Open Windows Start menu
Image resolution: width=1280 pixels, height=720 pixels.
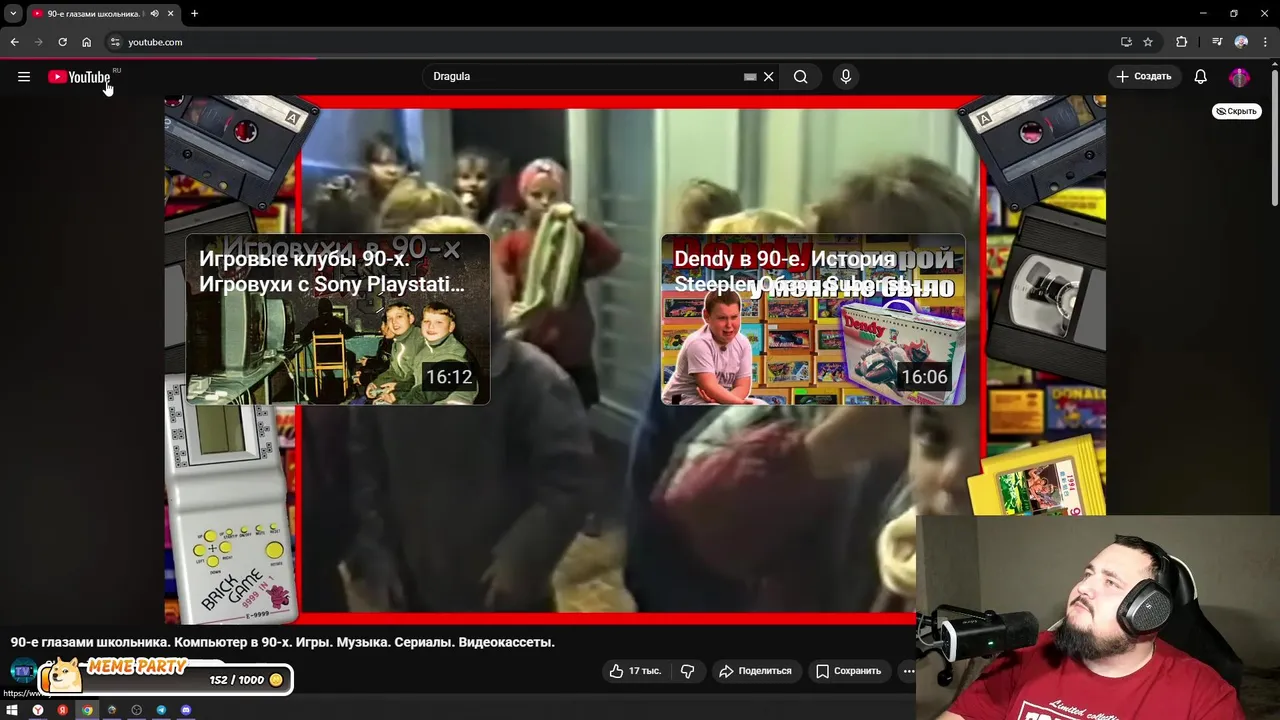click(x=12, y=710)
